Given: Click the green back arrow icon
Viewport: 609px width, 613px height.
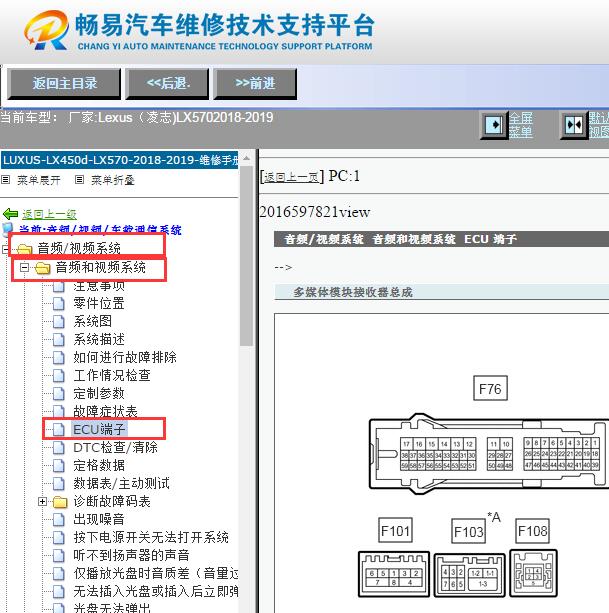Looking at the screenshot, I should tap(11, 214).
